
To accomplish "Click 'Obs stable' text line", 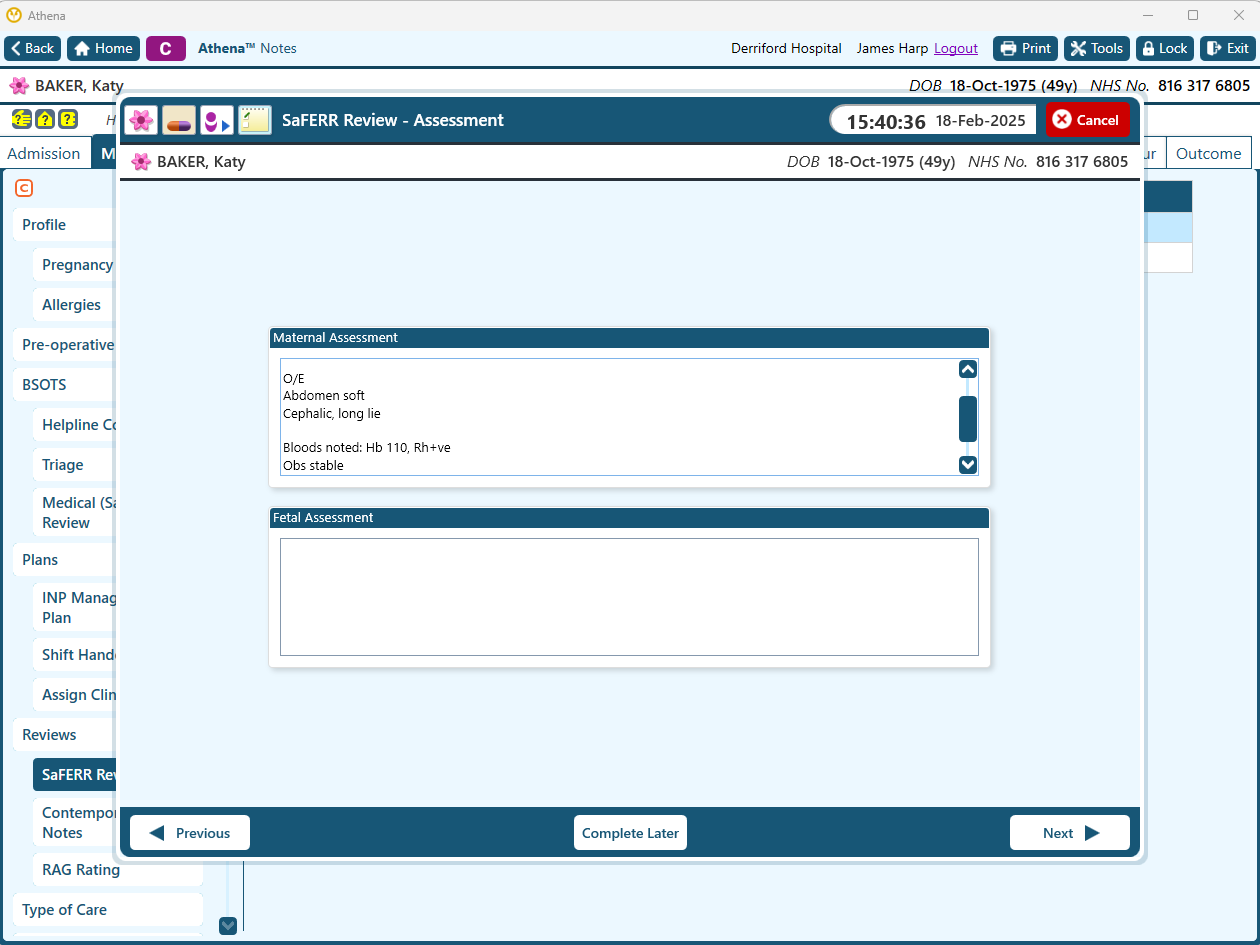I will 313,466.
